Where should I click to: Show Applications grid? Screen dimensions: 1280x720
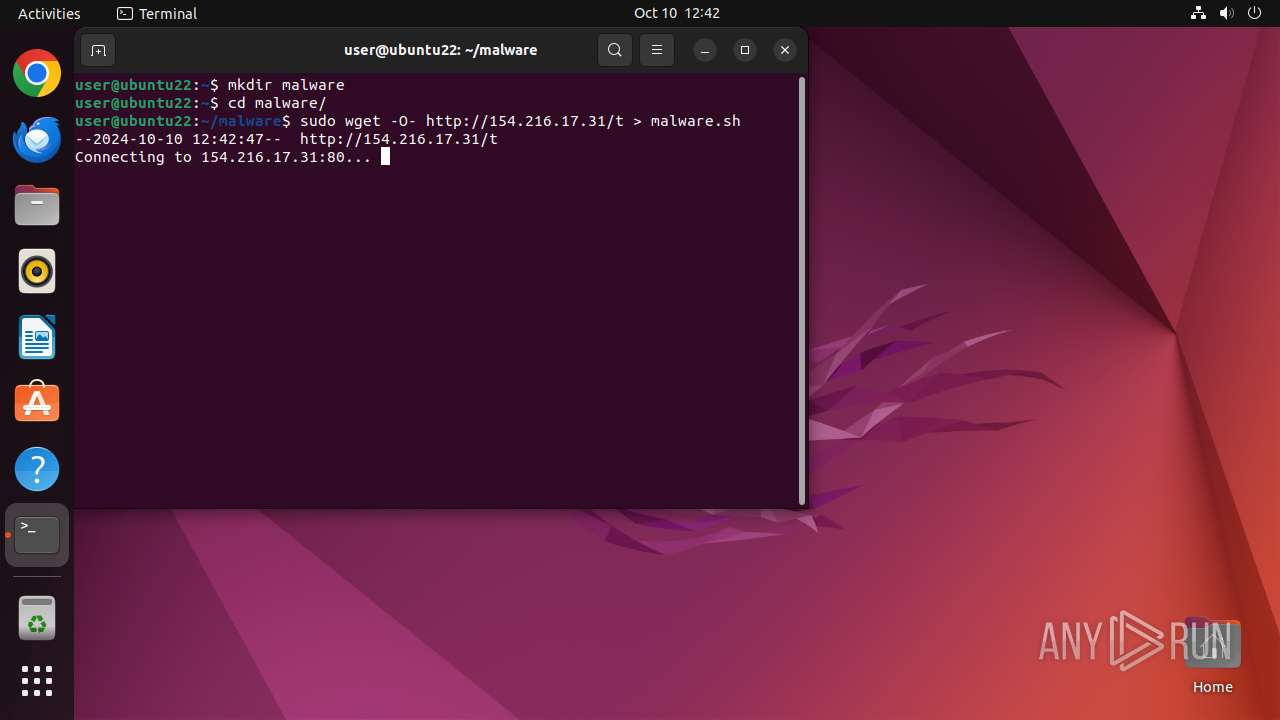tap(37, 681)
